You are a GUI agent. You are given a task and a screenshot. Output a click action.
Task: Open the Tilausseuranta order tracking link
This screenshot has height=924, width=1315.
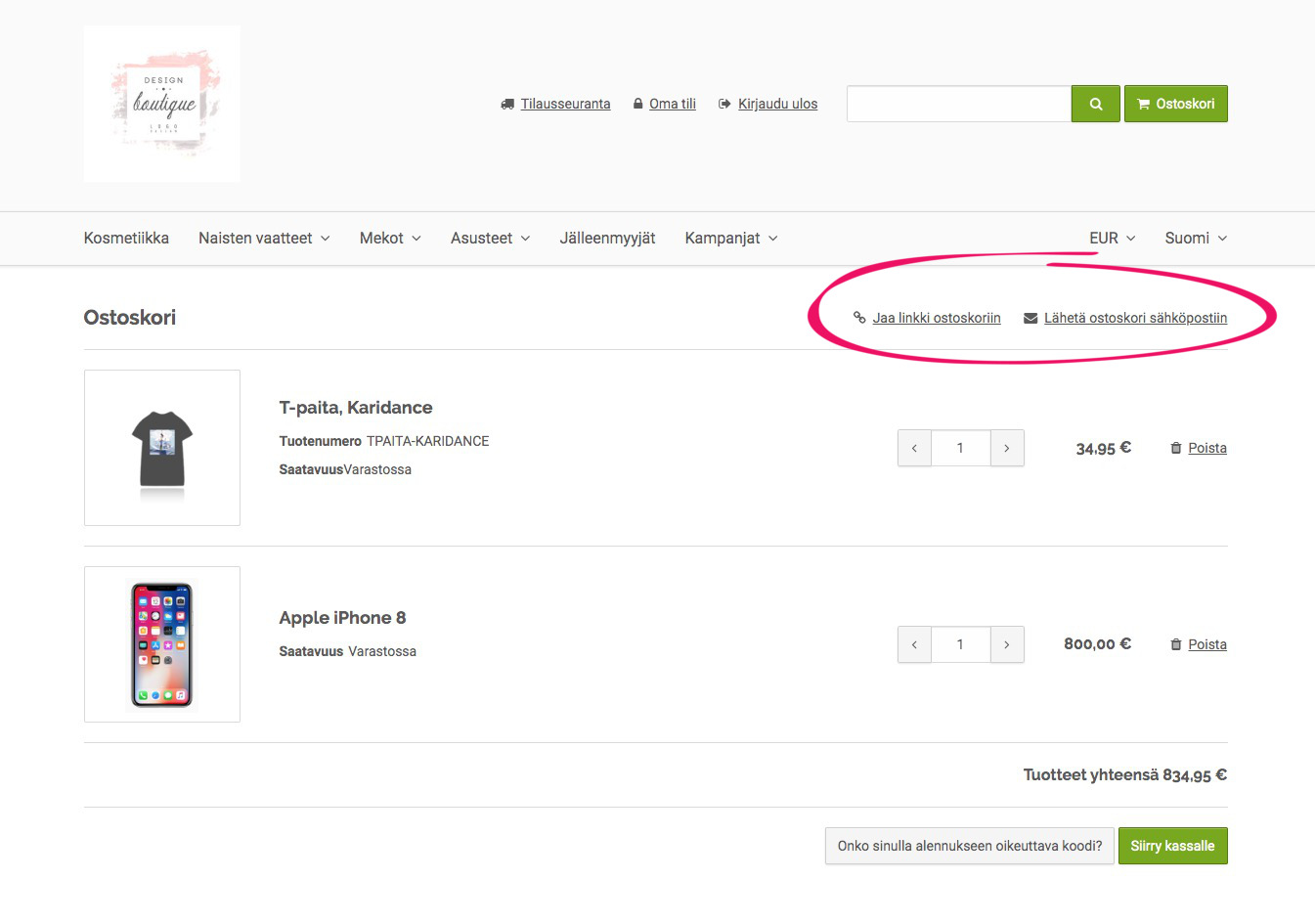(x=565, y=104)
